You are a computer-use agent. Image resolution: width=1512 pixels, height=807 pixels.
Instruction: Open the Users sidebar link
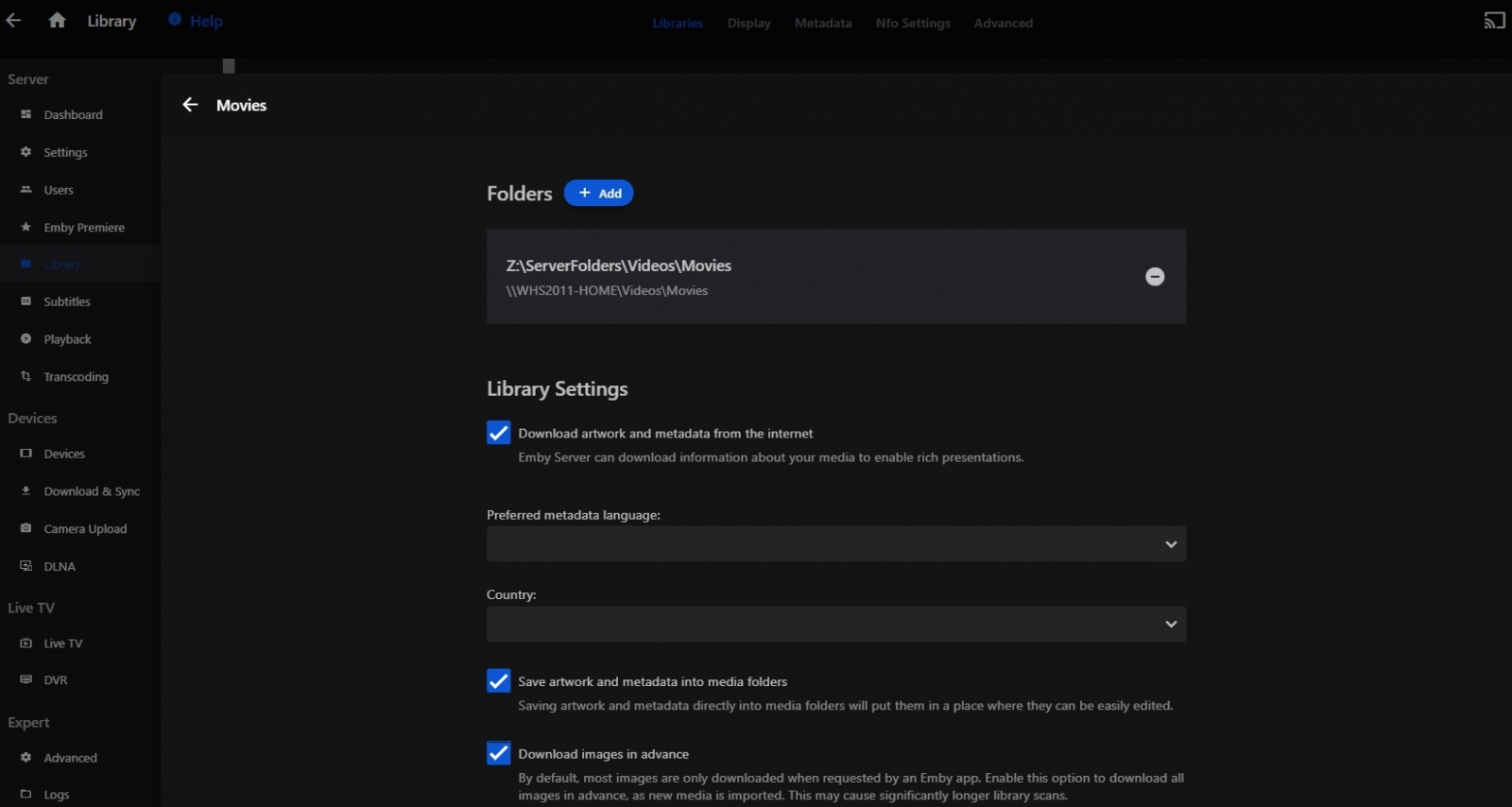coord(59,190)
